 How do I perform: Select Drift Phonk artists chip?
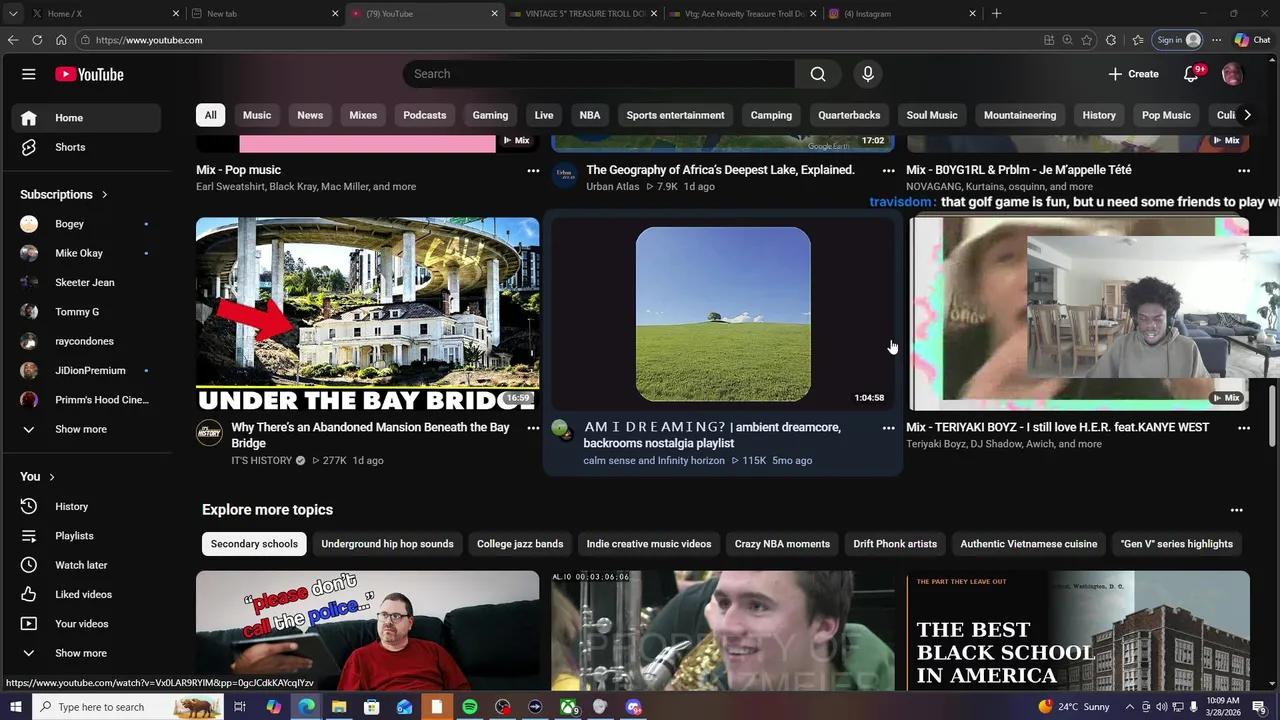895,544
